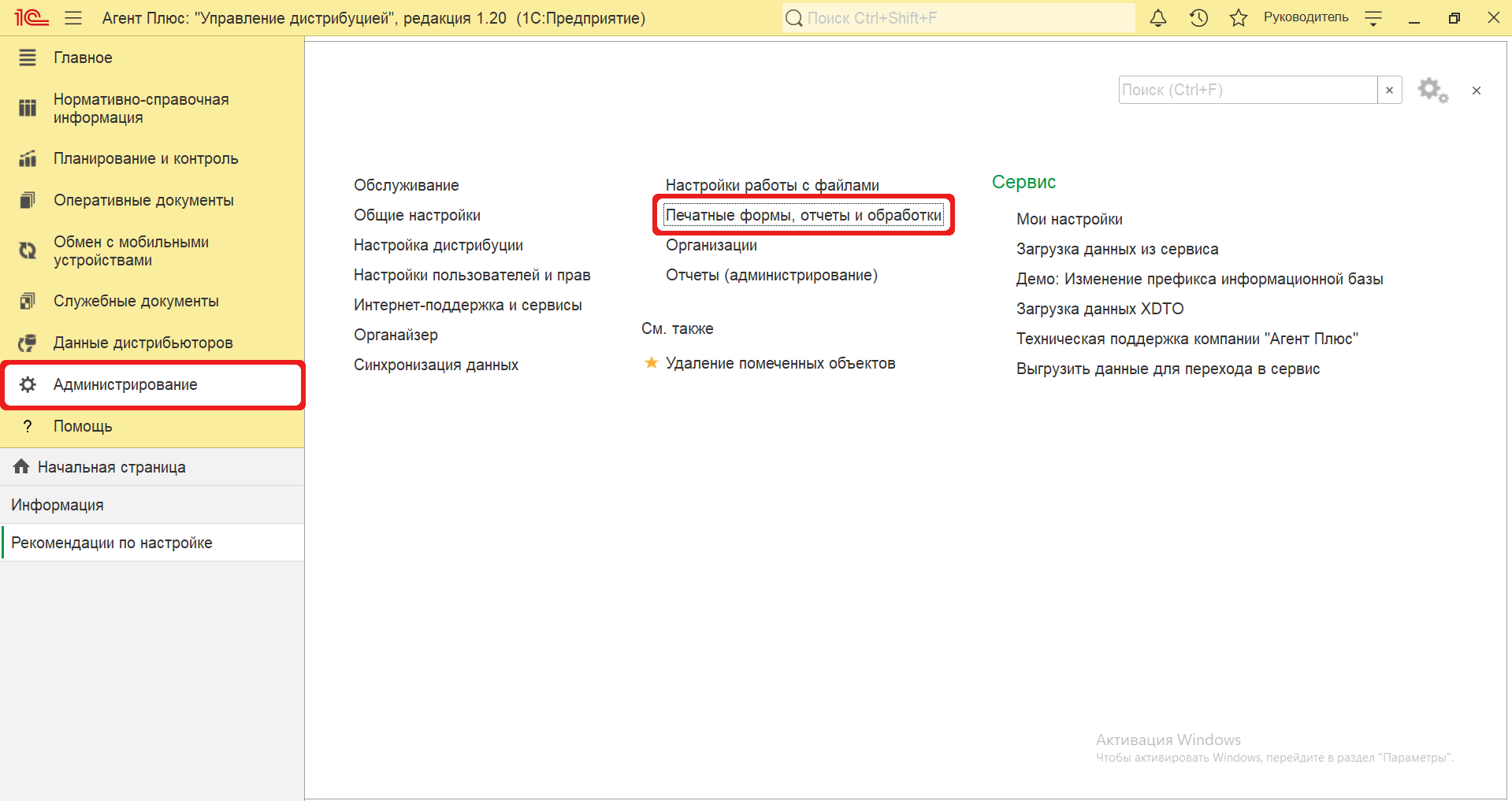1512x801 pixels.
Task: Open Оперативные документы section
Action: click(x=143, y=200)
